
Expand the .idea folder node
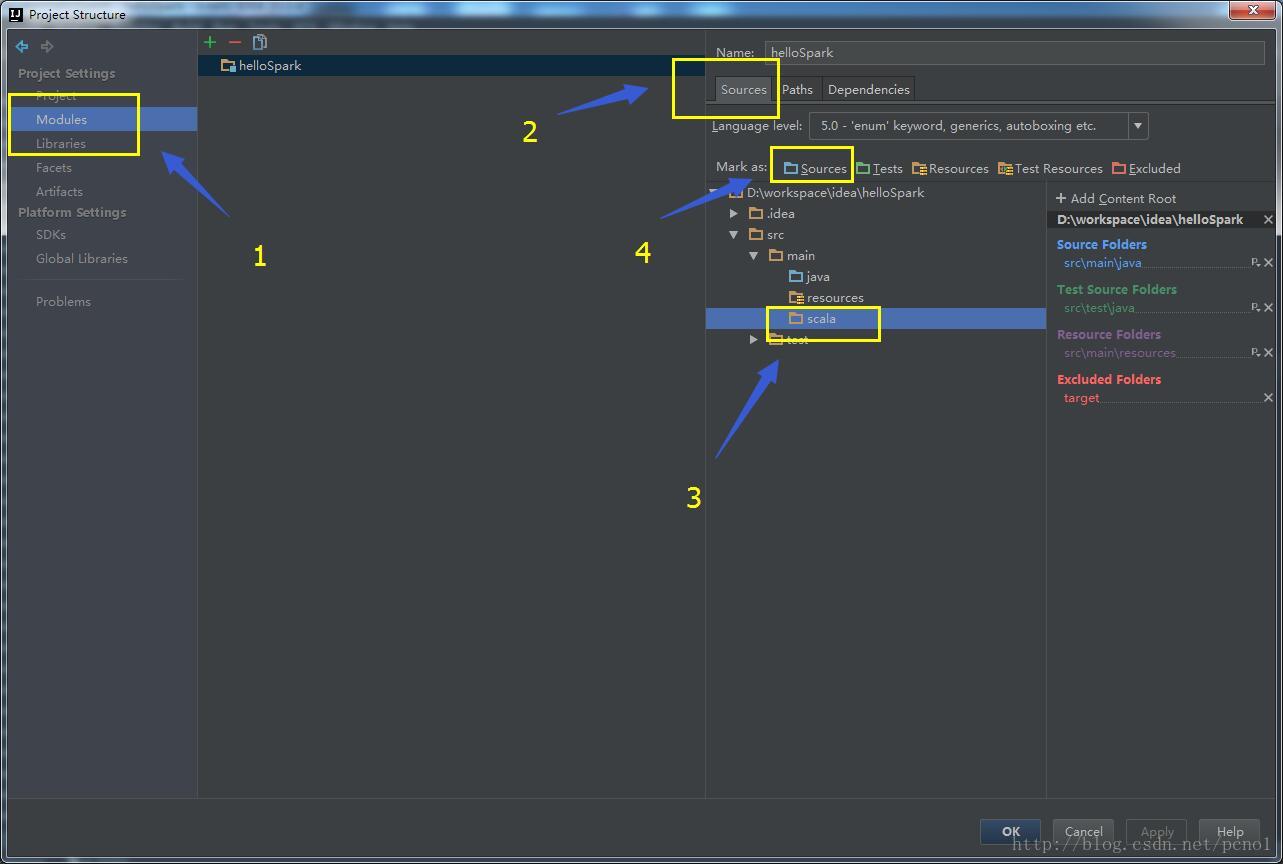734,213
